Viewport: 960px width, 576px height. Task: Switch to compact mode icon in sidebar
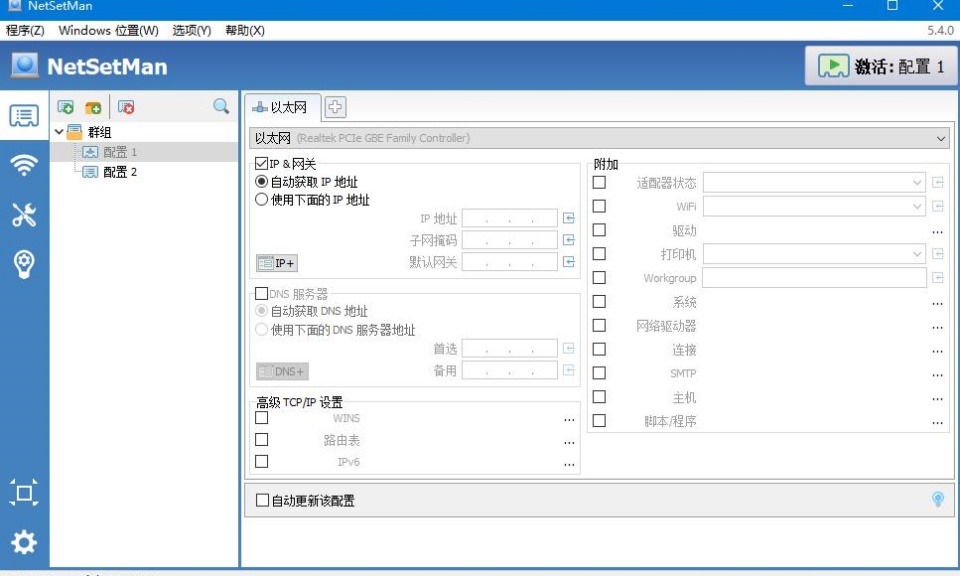click(24, 493)
